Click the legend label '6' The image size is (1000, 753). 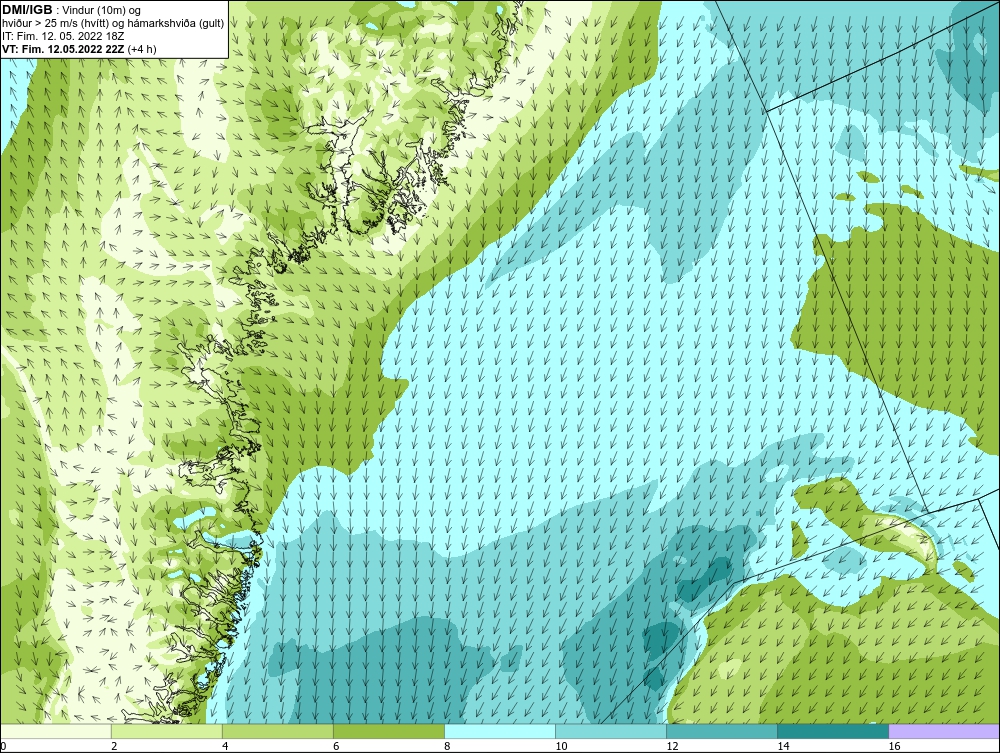336,746
